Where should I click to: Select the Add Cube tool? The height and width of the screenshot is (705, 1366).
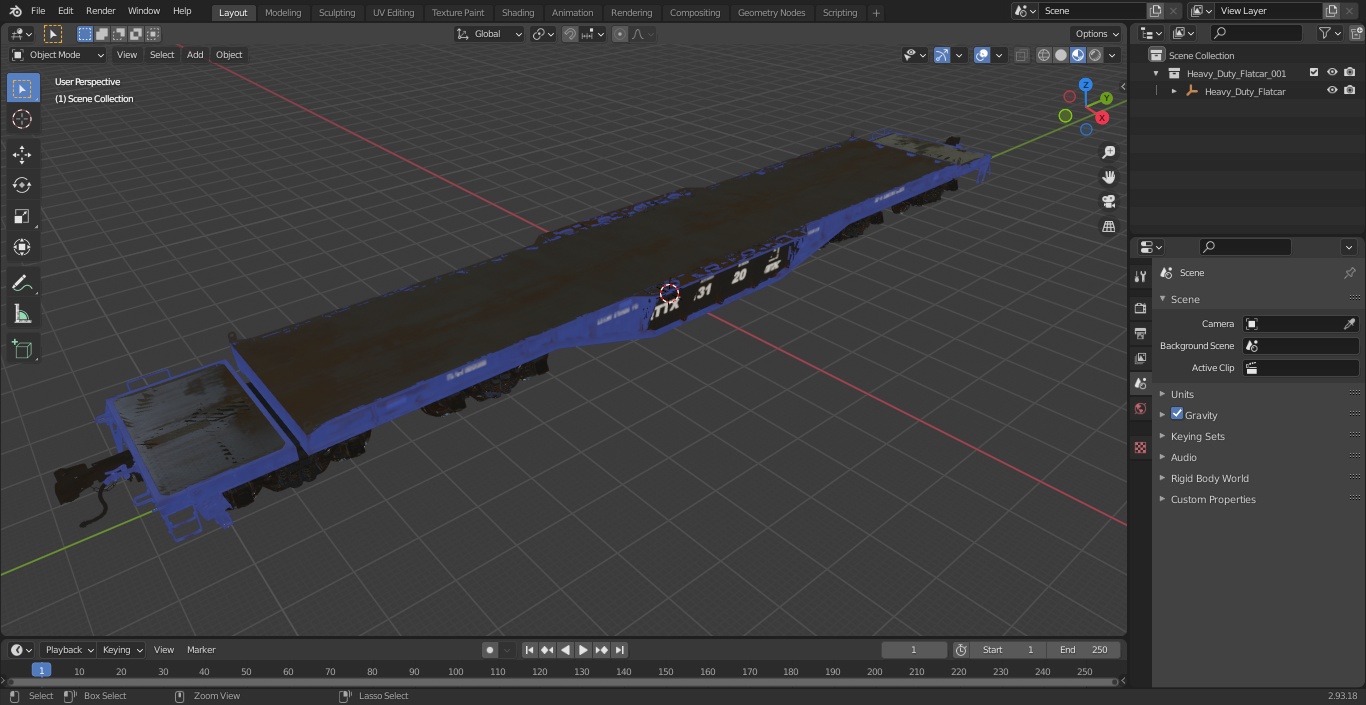[22, 350]
